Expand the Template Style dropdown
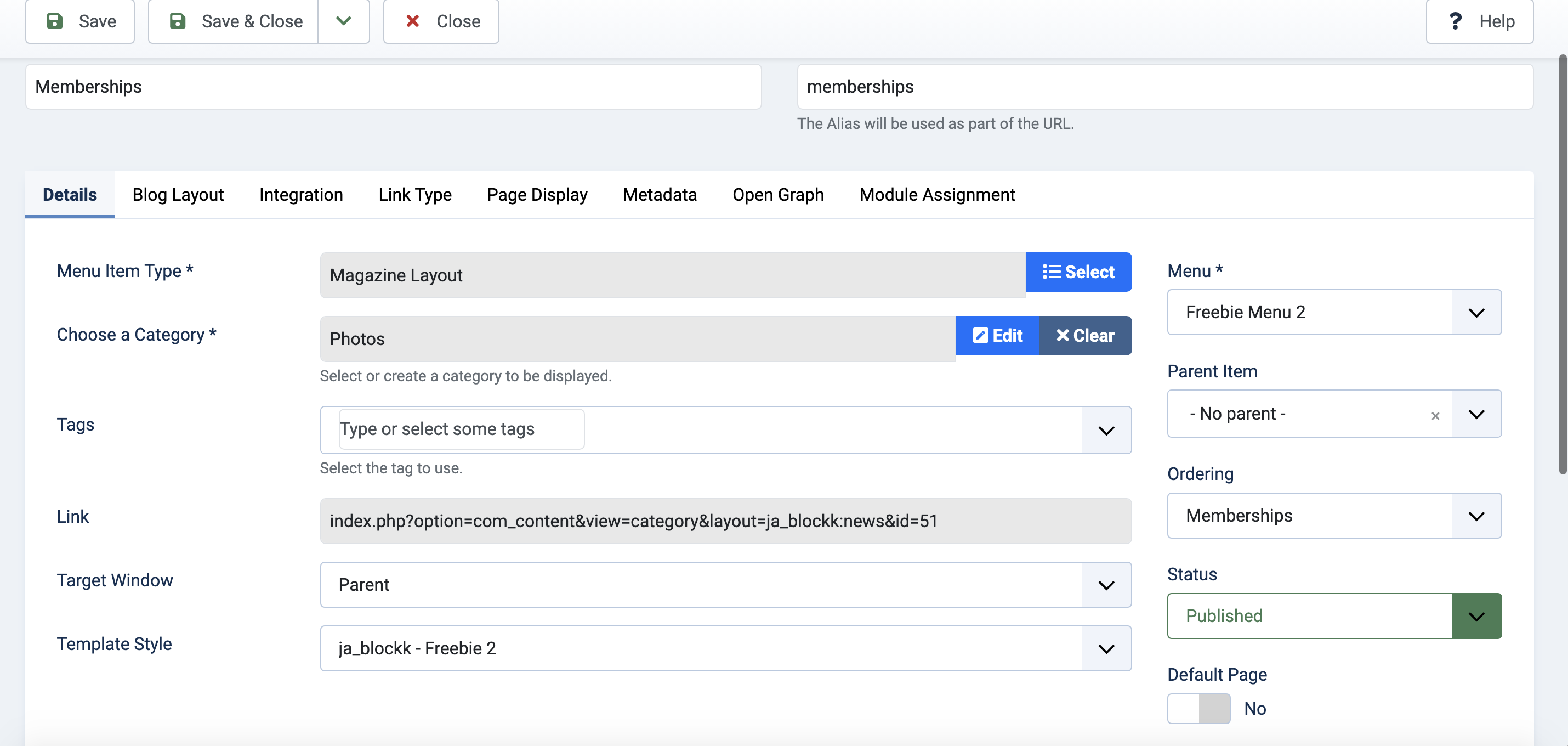Screen dimensions: 1568x746 725,648
